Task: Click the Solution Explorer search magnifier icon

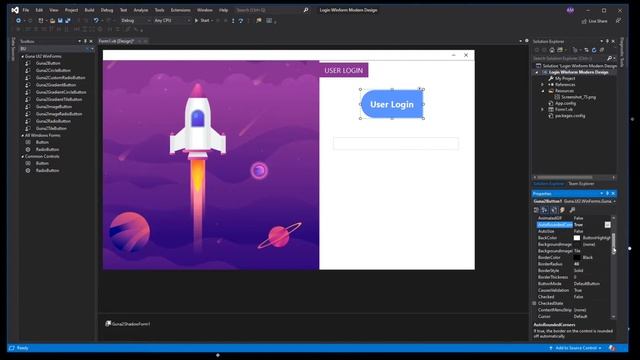Action: coord(609,58)
